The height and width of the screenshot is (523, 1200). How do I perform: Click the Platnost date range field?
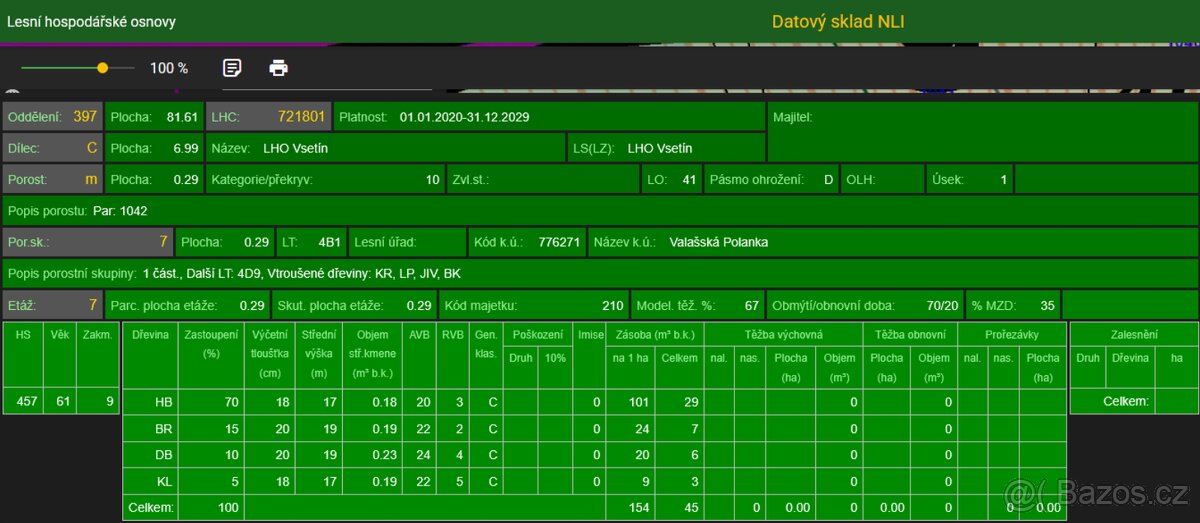[x=548, y=117]
